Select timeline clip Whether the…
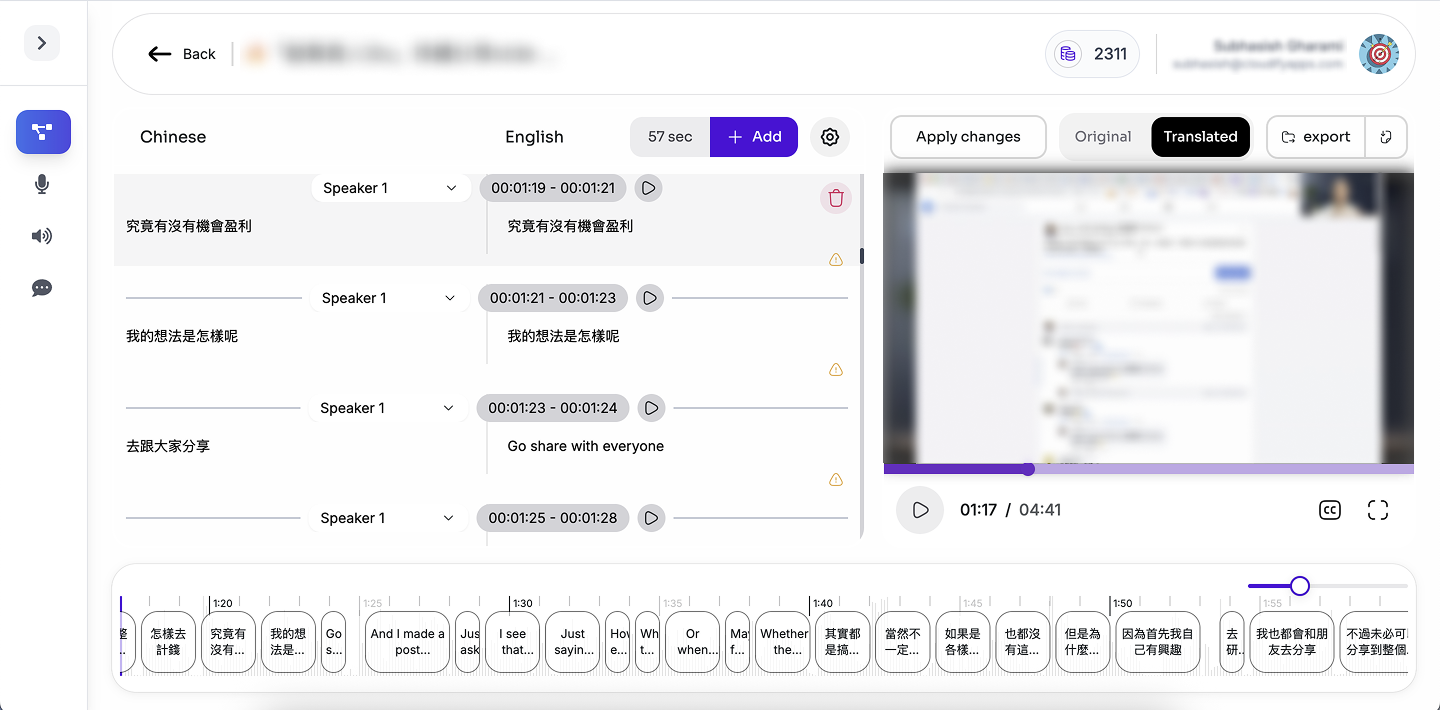The image size is (1440, 710). point(782,642)
